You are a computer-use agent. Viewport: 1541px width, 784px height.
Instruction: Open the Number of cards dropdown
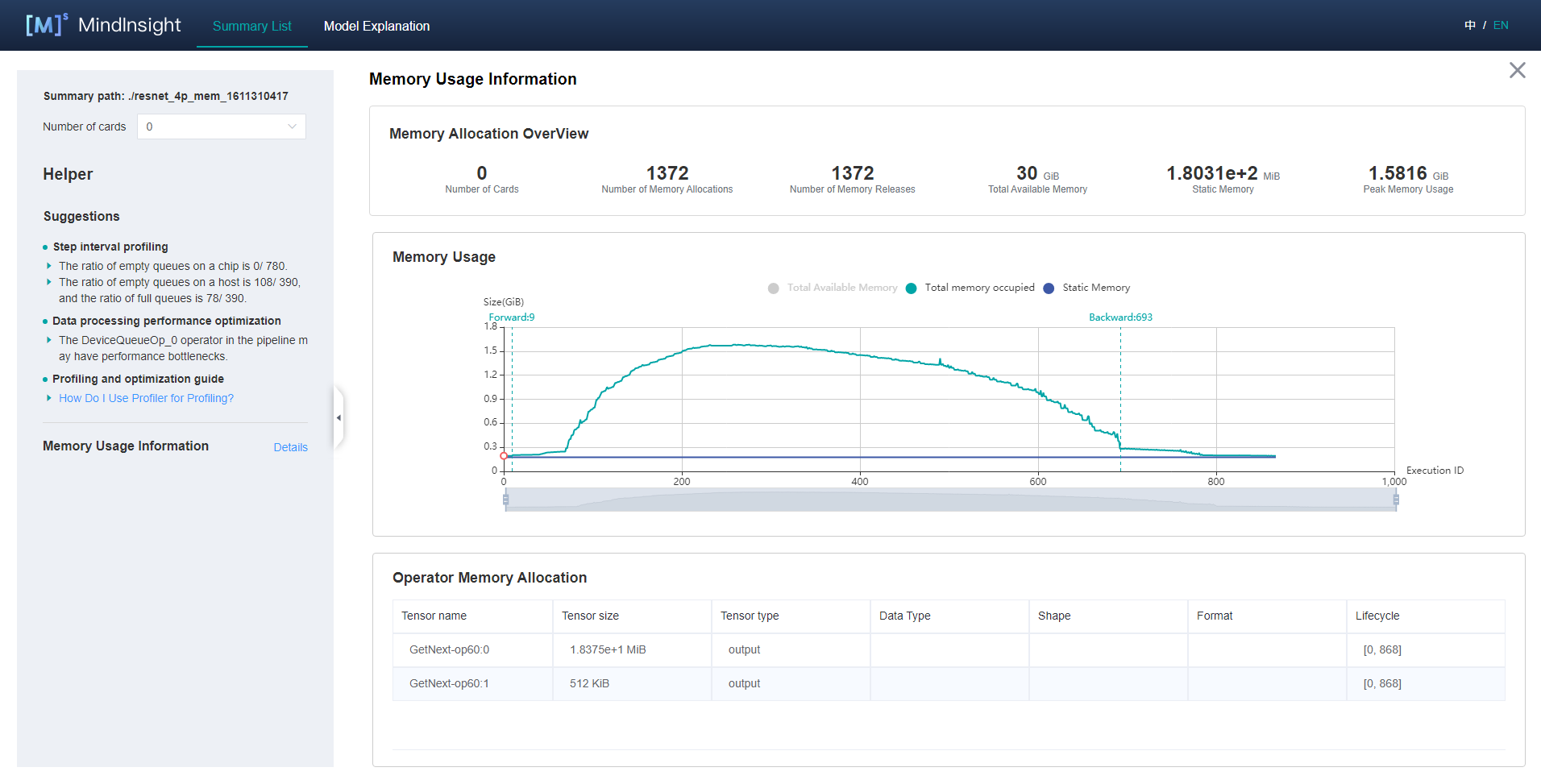221,127
